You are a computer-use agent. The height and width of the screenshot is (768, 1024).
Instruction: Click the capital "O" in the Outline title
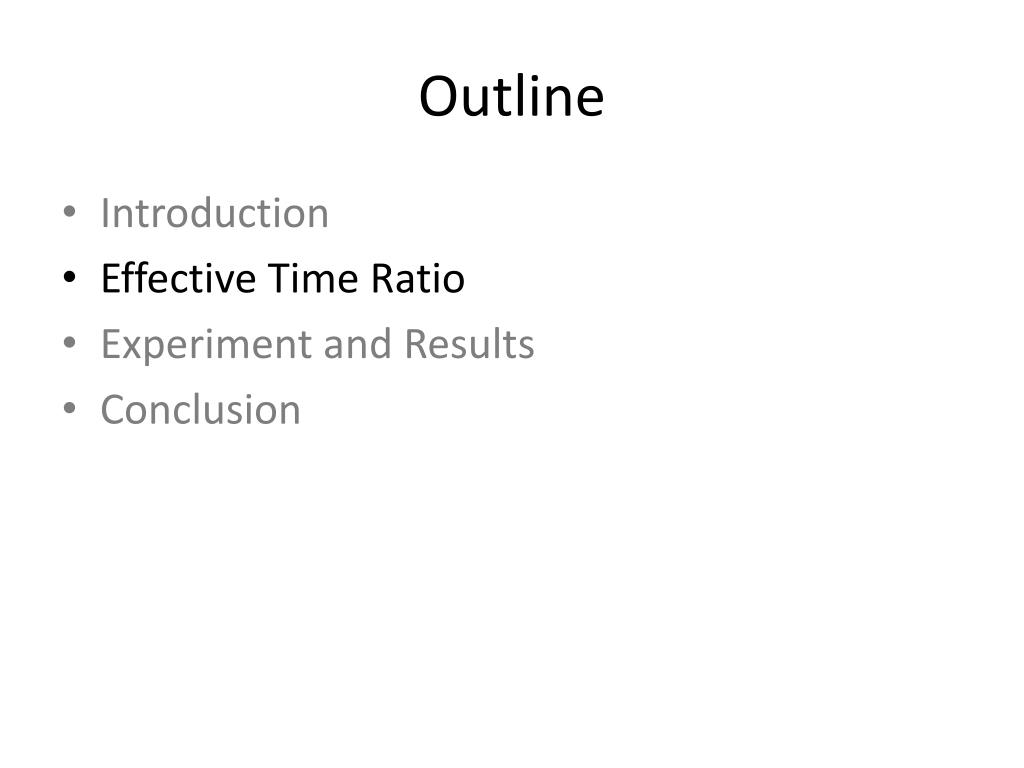pos(439,97)
